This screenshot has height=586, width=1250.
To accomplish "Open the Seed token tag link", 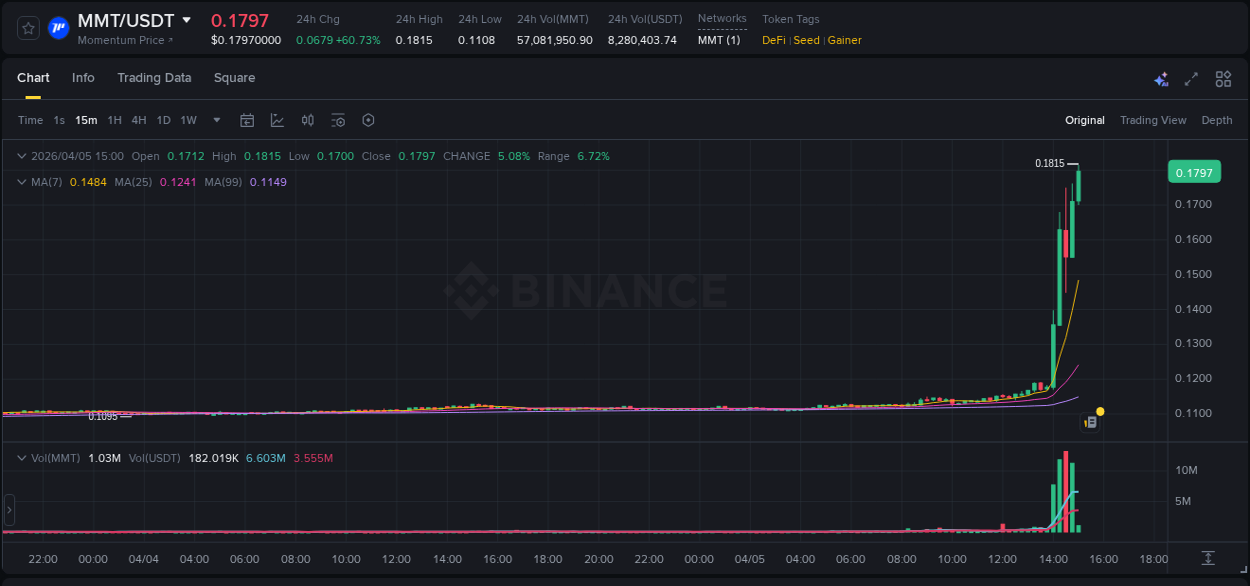I will coord(806,40).
